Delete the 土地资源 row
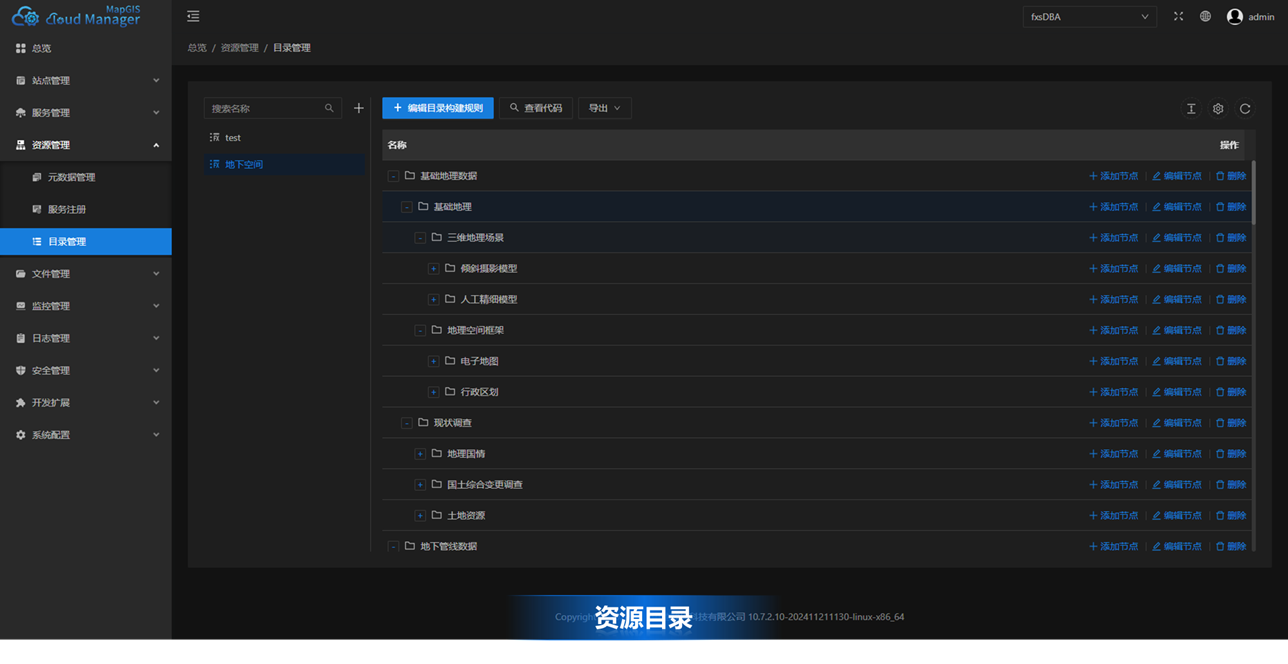1288x664 pixels. click(x=1231, y=516)
